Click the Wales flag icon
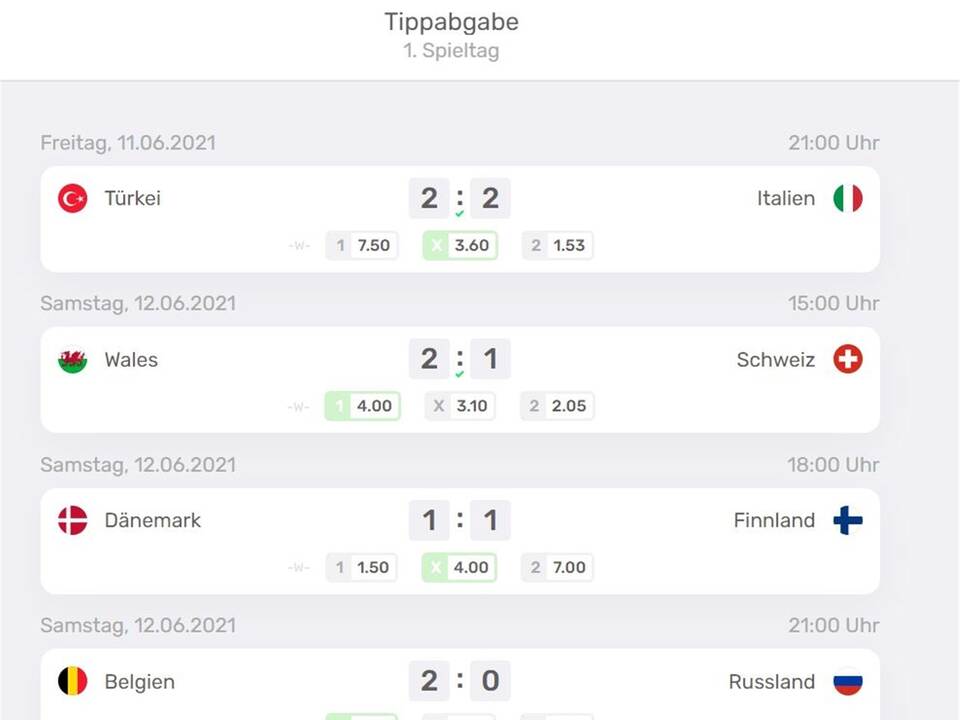The height and width of the screenshot is (720, 960). click(x=72, y=360)
